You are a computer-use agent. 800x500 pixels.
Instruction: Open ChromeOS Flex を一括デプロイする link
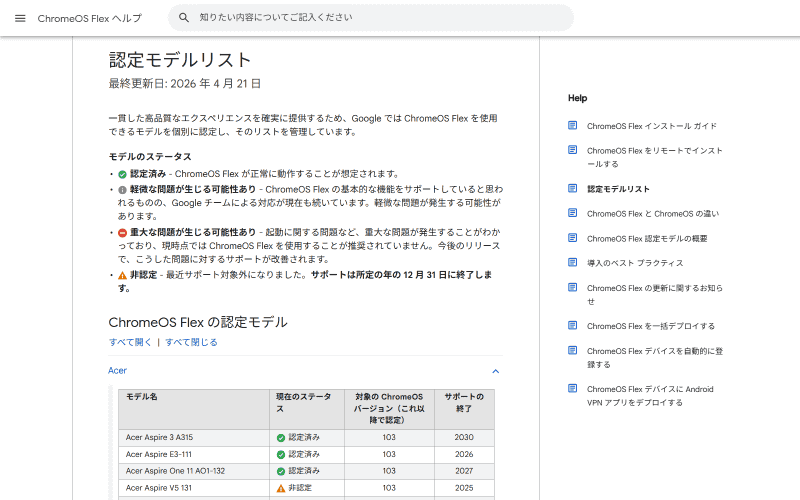pyautogui.click(x=651, y=326)
